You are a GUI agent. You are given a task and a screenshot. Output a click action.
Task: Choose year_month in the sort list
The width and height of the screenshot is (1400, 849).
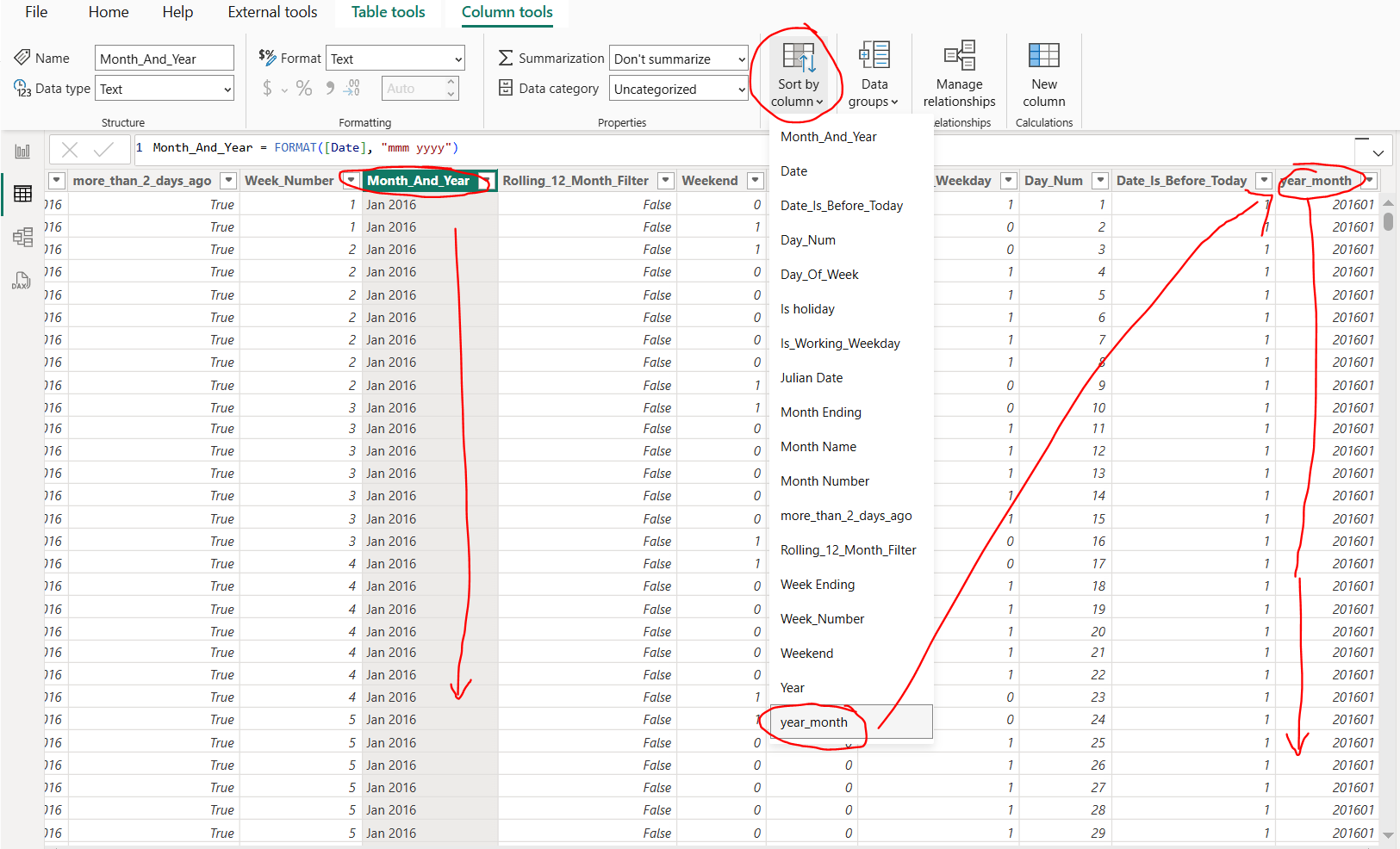[851, 722]
